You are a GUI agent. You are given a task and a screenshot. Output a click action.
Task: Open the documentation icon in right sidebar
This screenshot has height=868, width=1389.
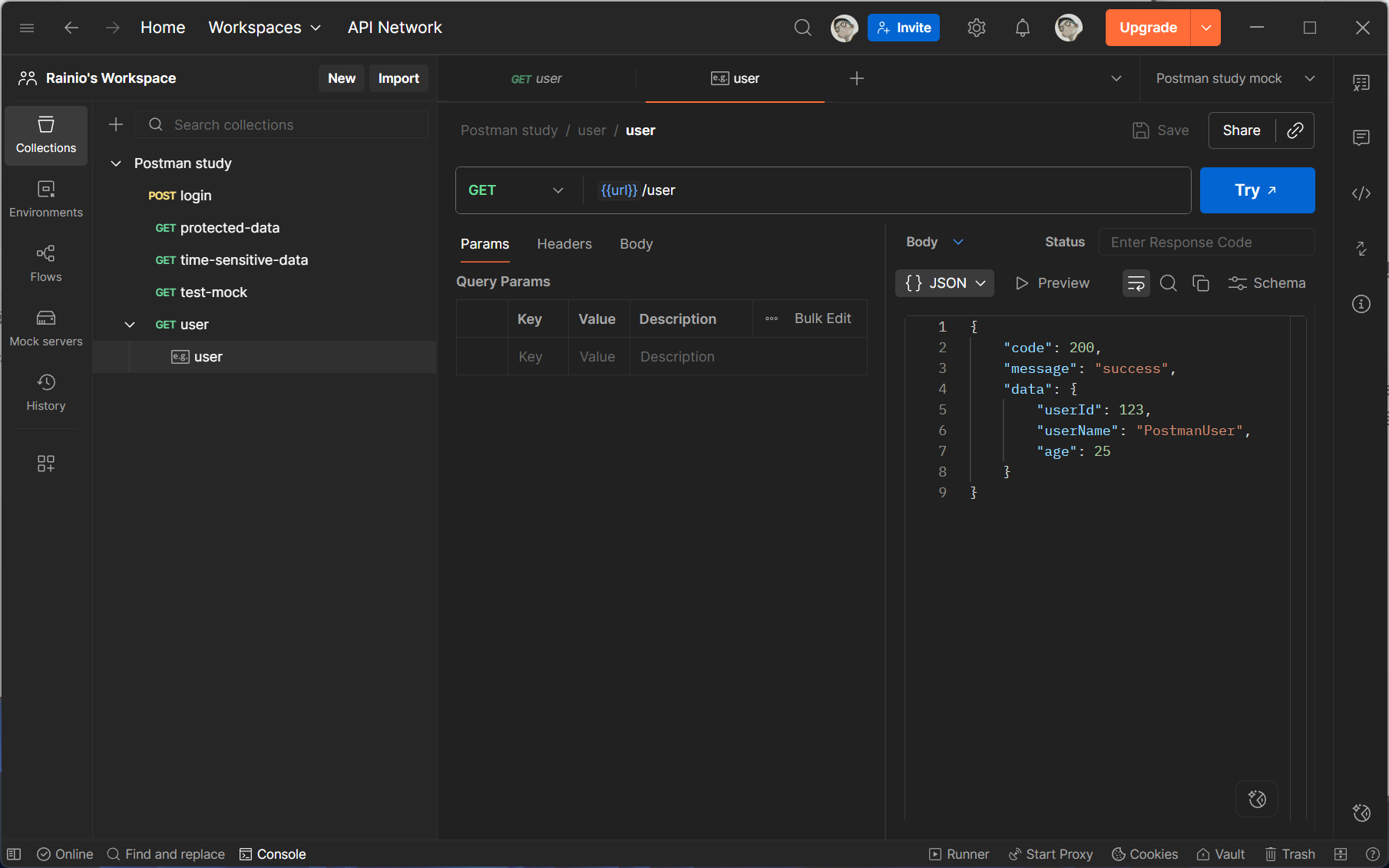pos(1361,83)
